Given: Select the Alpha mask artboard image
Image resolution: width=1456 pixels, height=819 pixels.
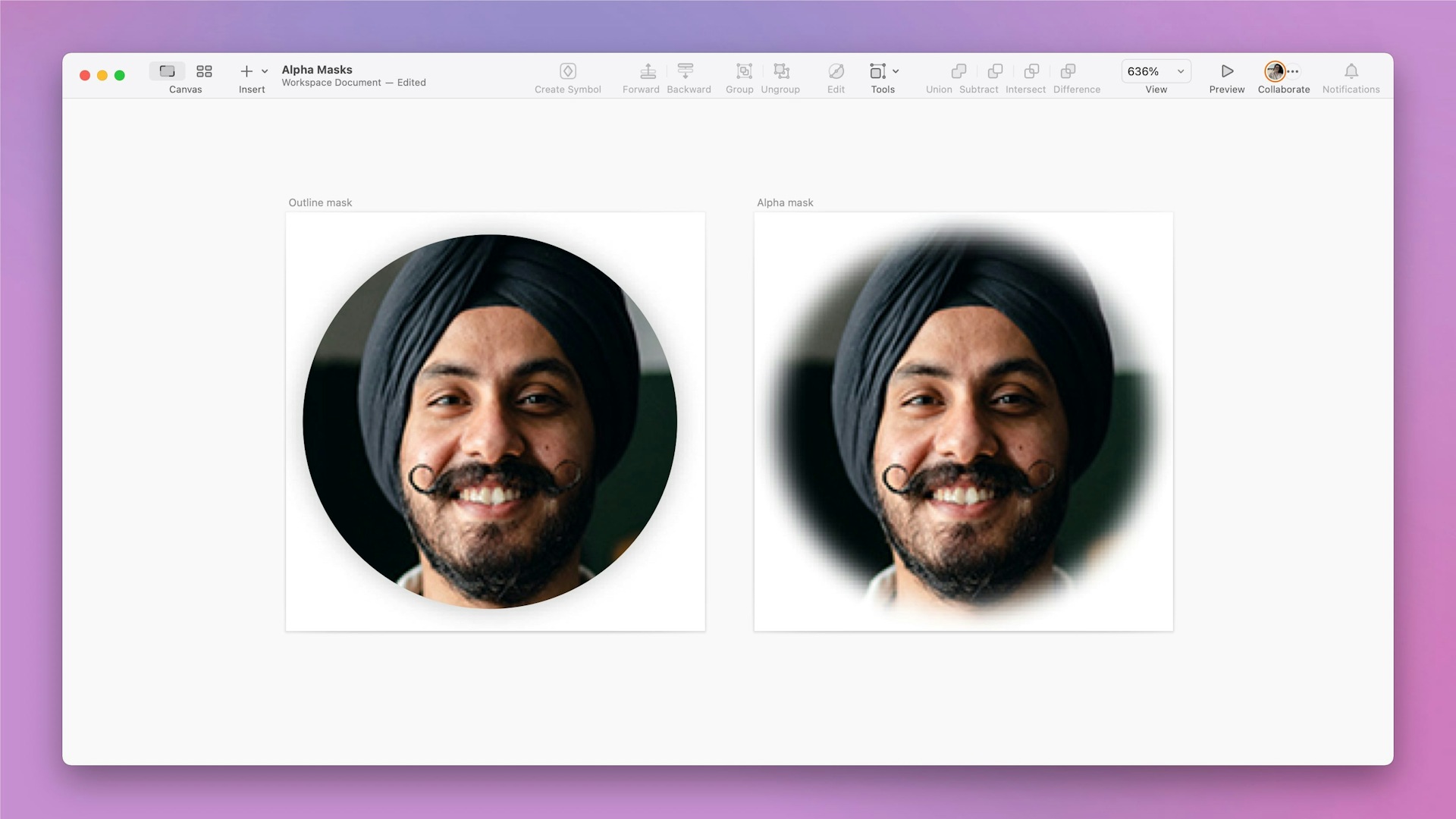Looking at the screenshot, I should pyautogui.click(x=962, y=421).
